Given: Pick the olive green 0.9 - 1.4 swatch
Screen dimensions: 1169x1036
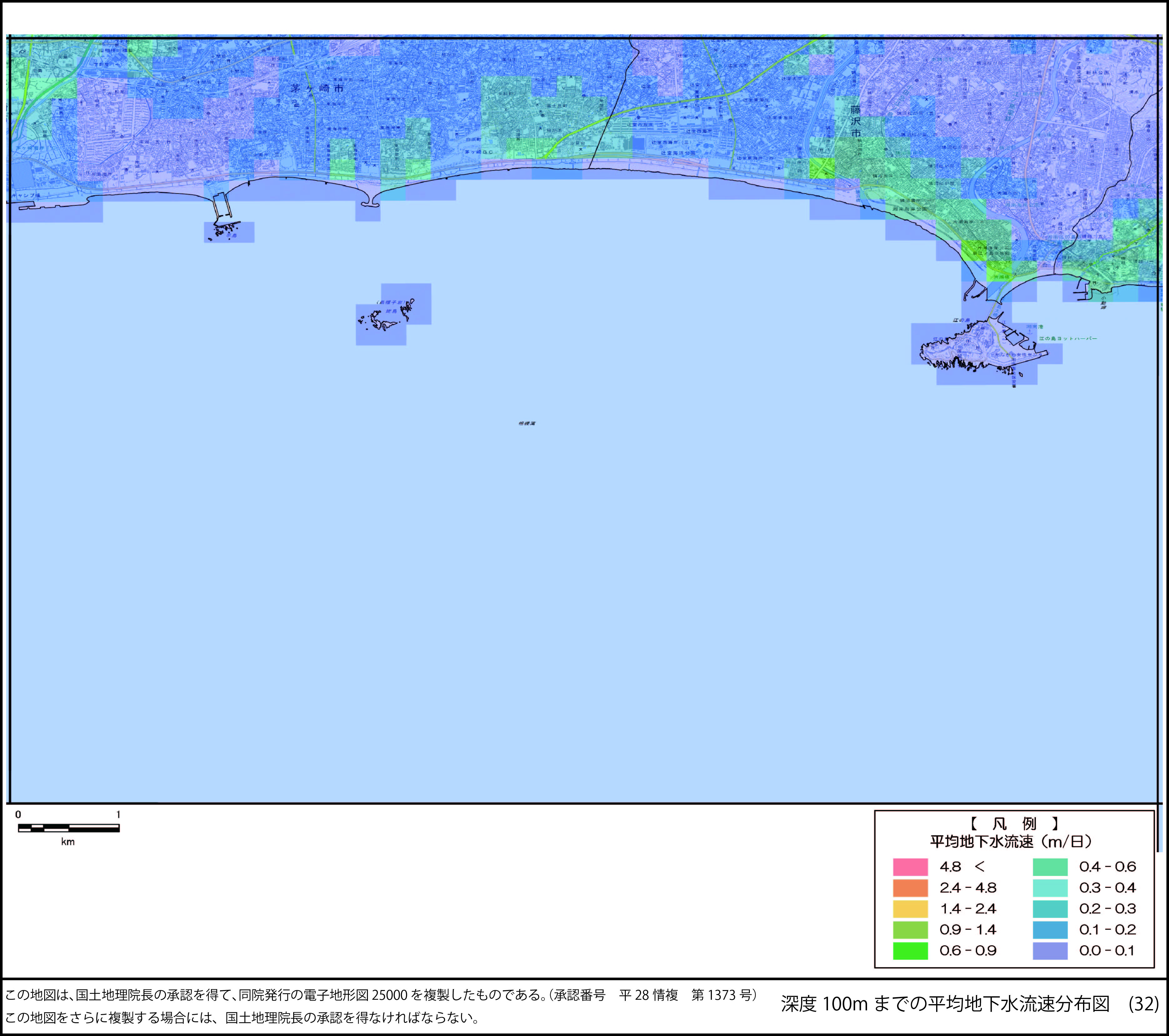Looking at the screenshot, I should [x=910, y=930].
